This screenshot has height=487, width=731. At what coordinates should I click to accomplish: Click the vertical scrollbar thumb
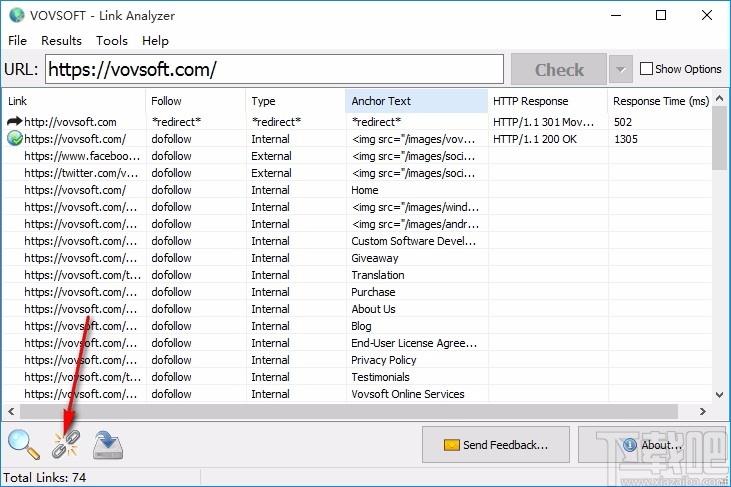(x=719, y=138)
